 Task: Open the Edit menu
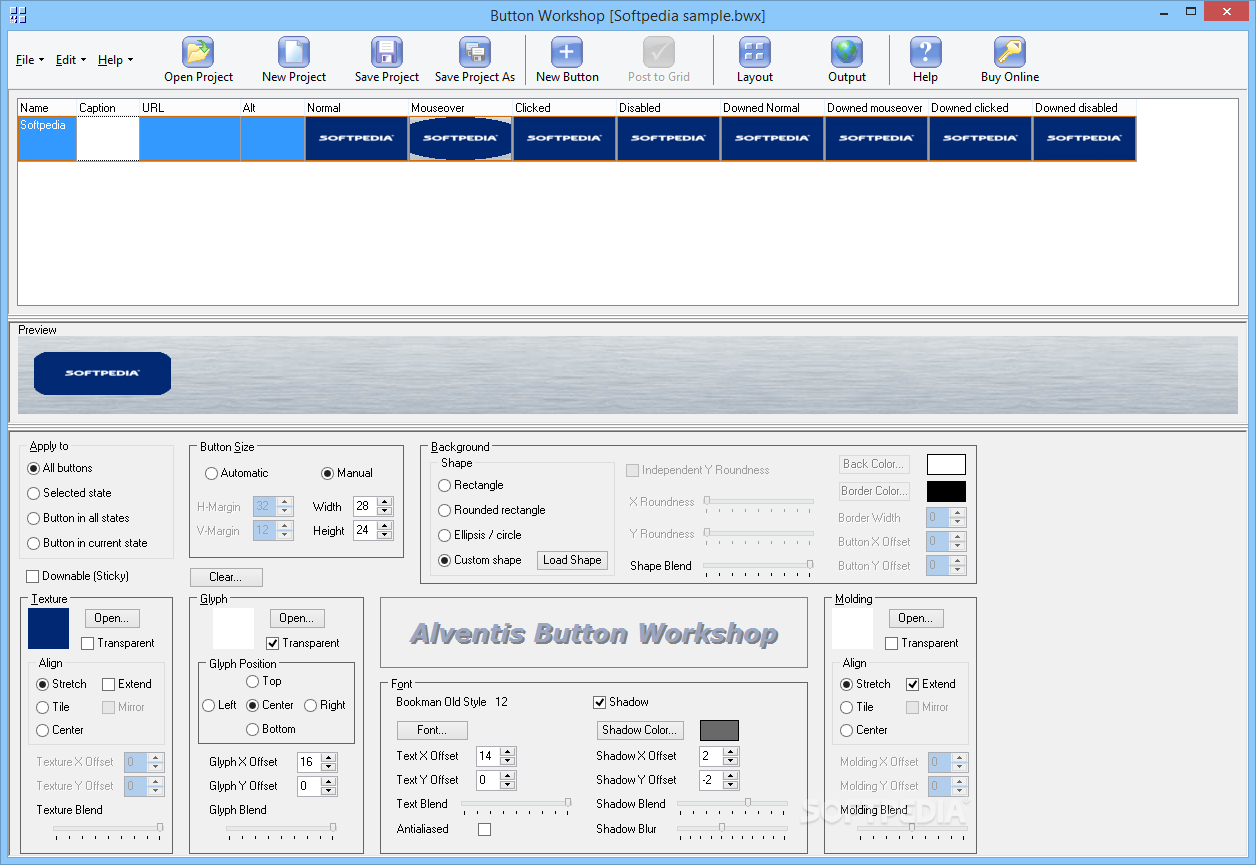coord(70,60)
